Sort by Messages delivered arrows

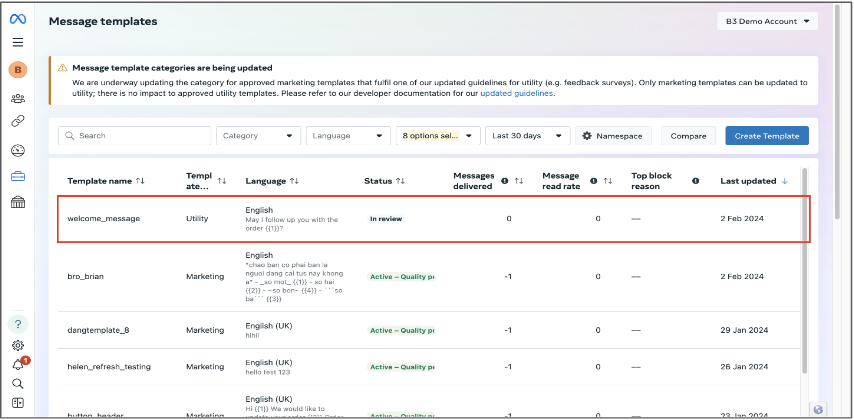(x=518, y=181)
